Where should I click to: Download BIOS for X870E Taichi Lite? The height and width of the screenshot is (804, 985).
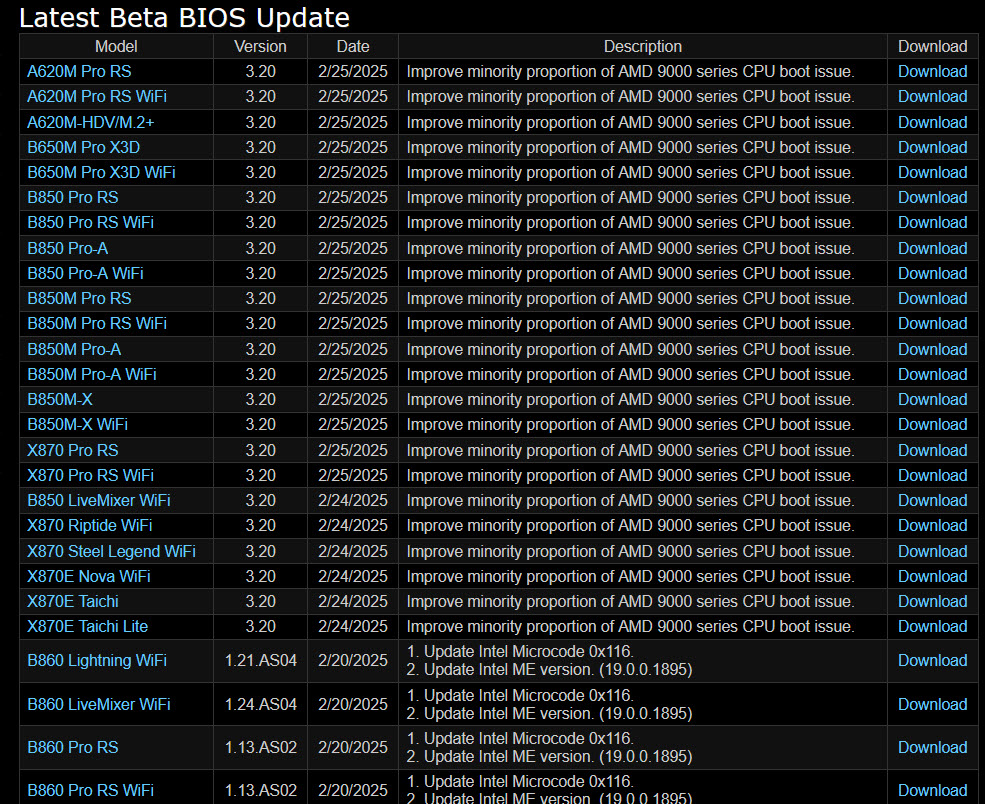coord(932,627)
